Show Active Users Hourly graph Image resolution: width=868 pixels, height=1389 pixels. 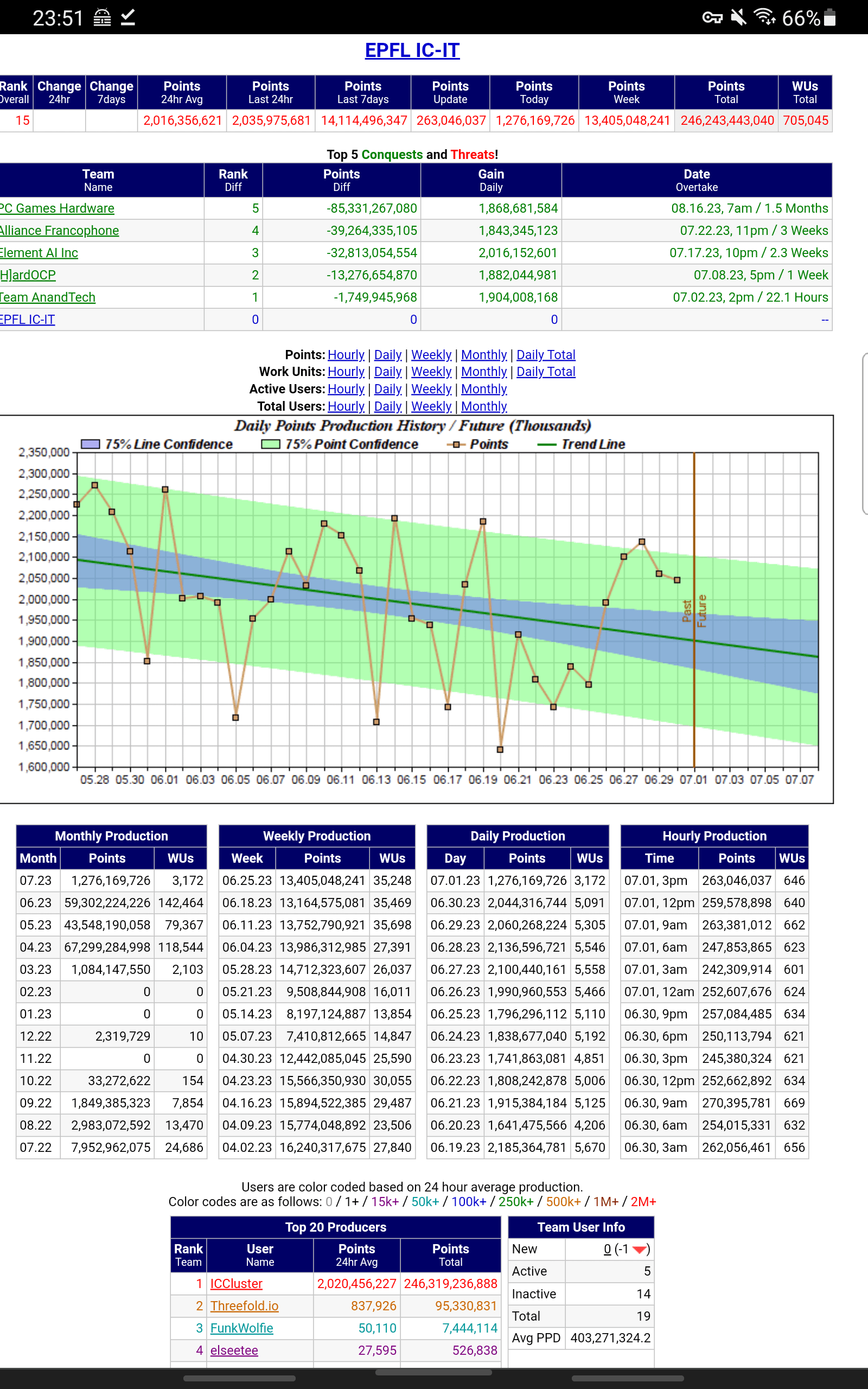(346, 389)
